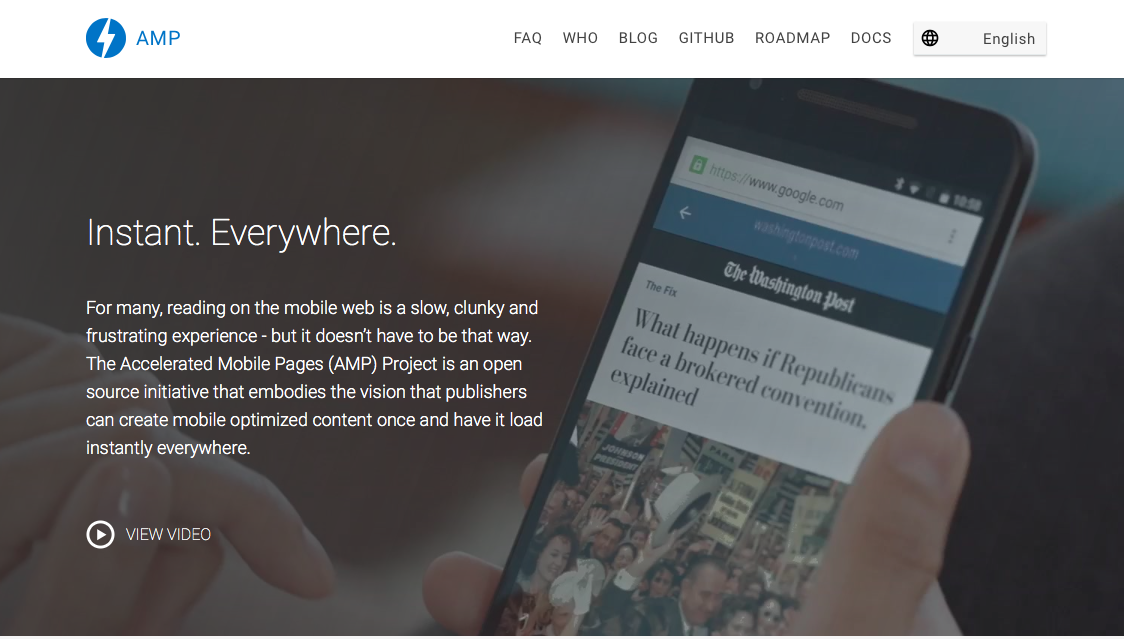Open the English language dropdown

(980, 39)
